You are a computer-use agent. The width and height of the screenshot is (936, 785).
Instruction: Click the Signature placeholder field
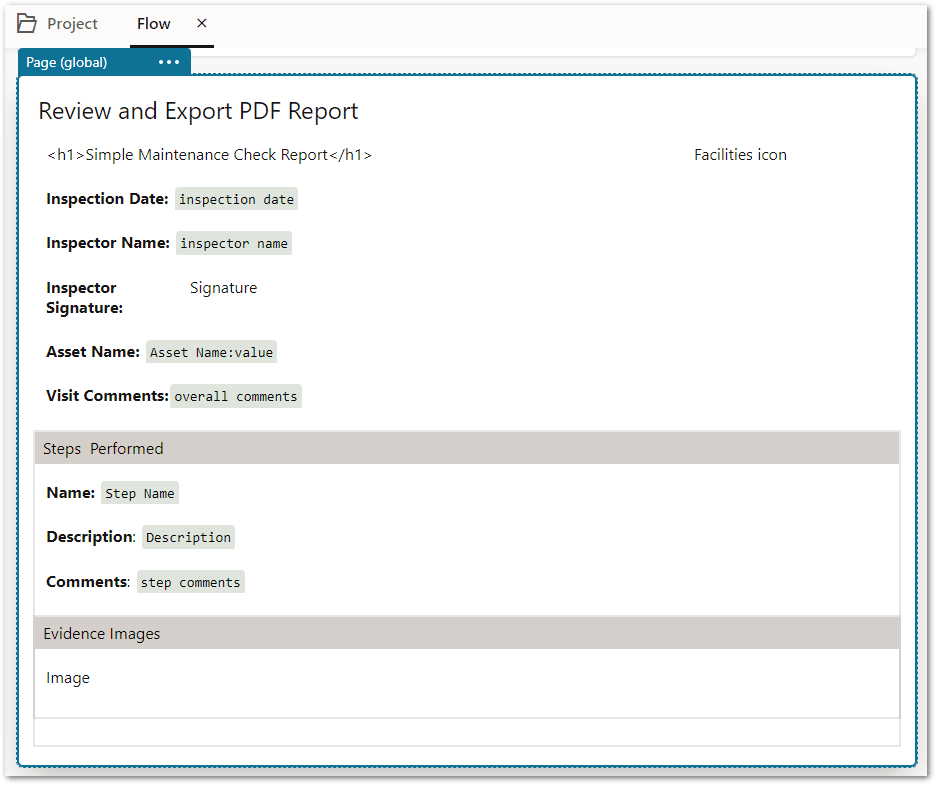pyautogui.click(x=223, y=288)
